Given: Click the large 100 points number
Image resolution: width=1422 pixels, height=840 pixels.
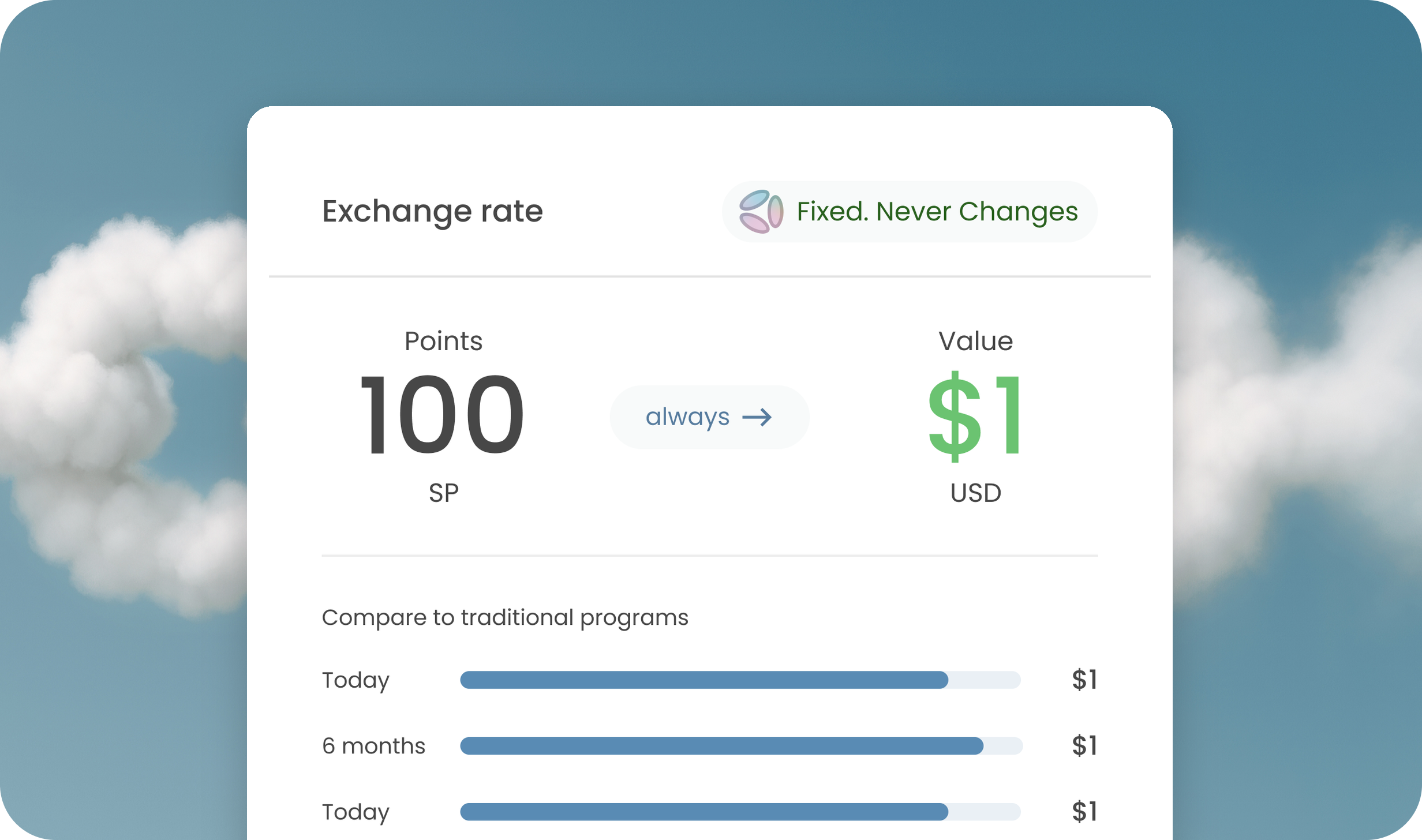Looking at the screenshot, I should tap(443, 414).
